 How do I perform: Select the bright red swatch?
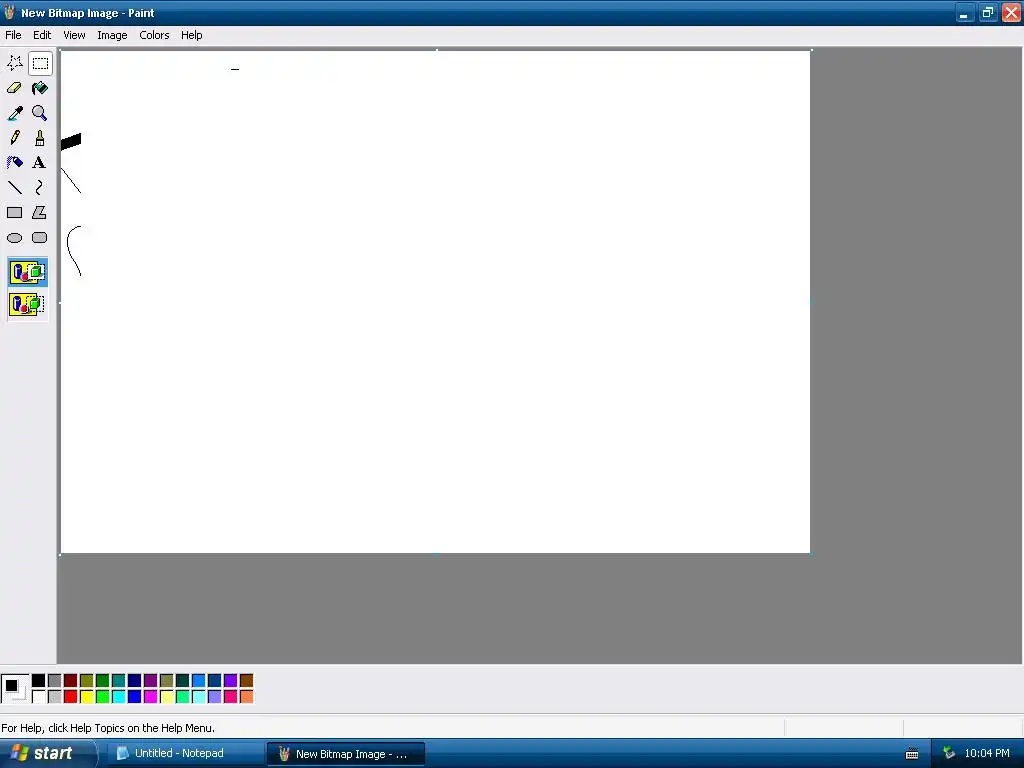pyautogui.click(x=71, y=697)
